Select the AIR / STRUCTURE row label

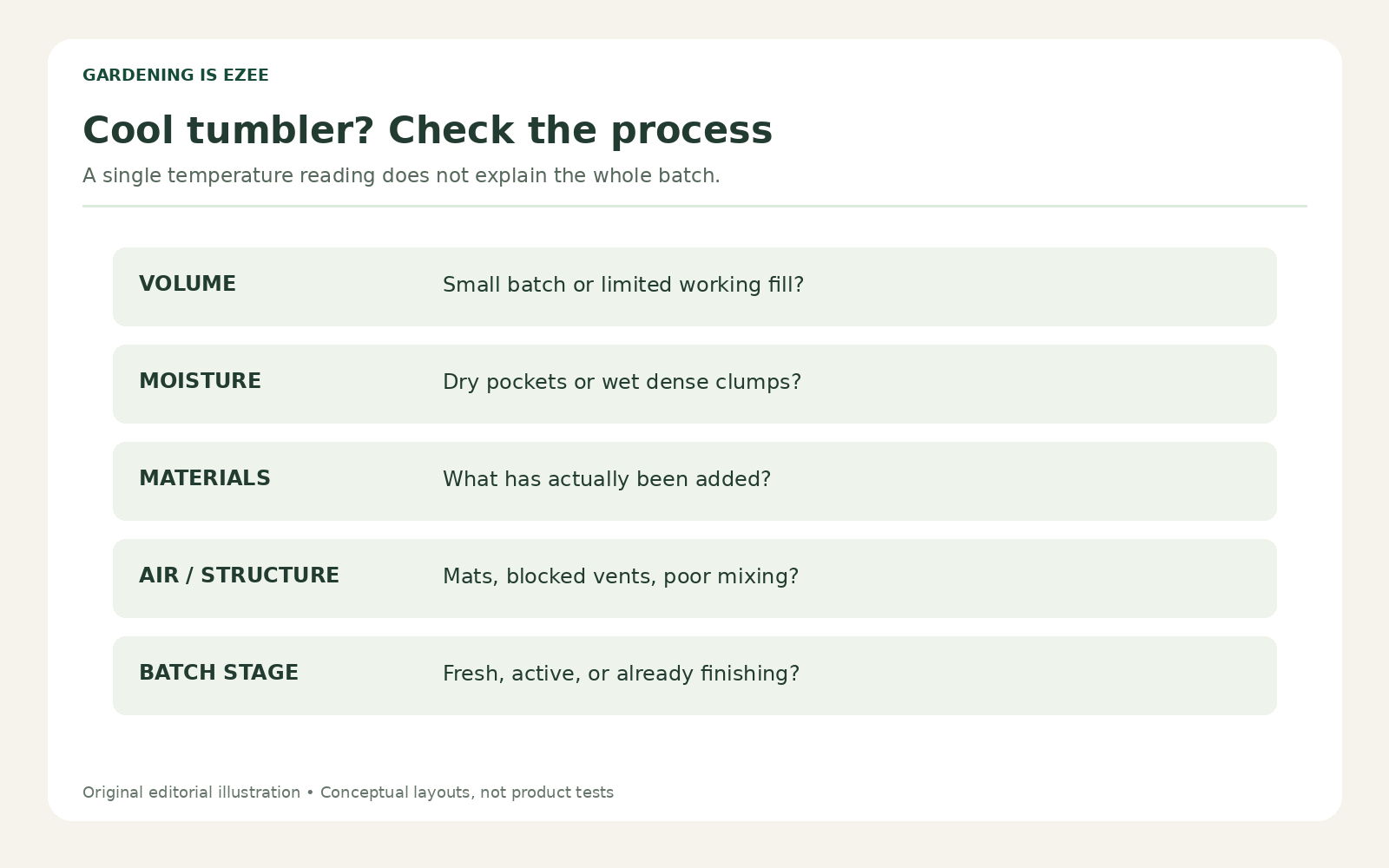pyautogui.click(x=239, y=575)
